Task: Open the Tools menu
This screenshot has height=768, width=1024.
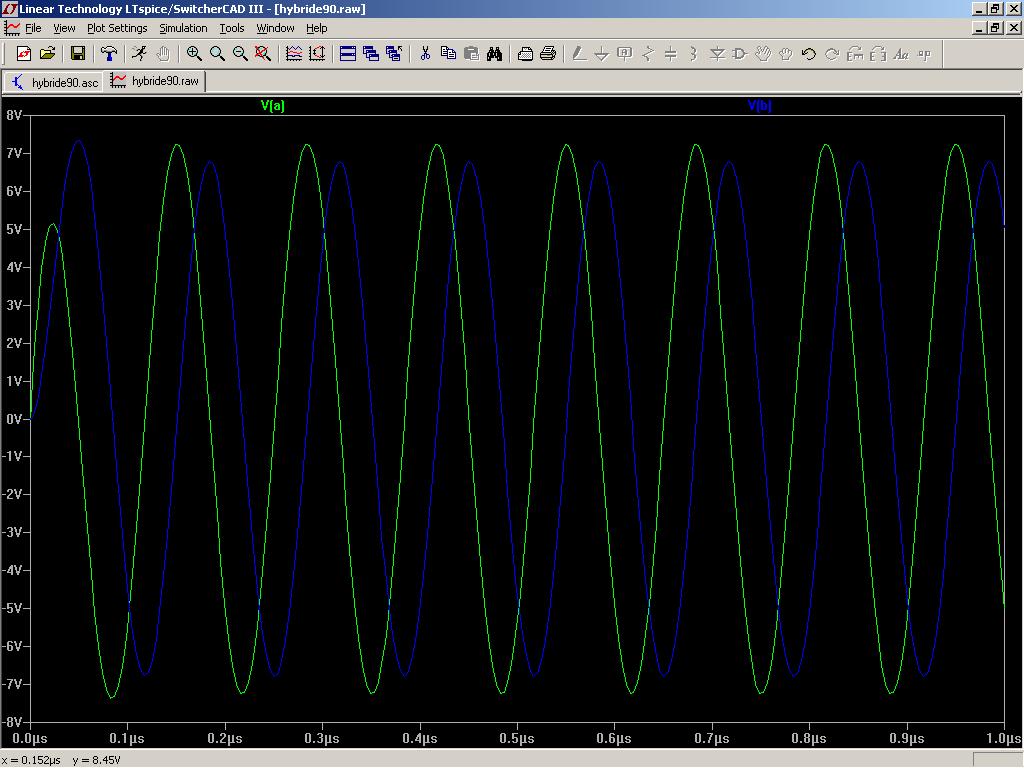Action: 232,28
